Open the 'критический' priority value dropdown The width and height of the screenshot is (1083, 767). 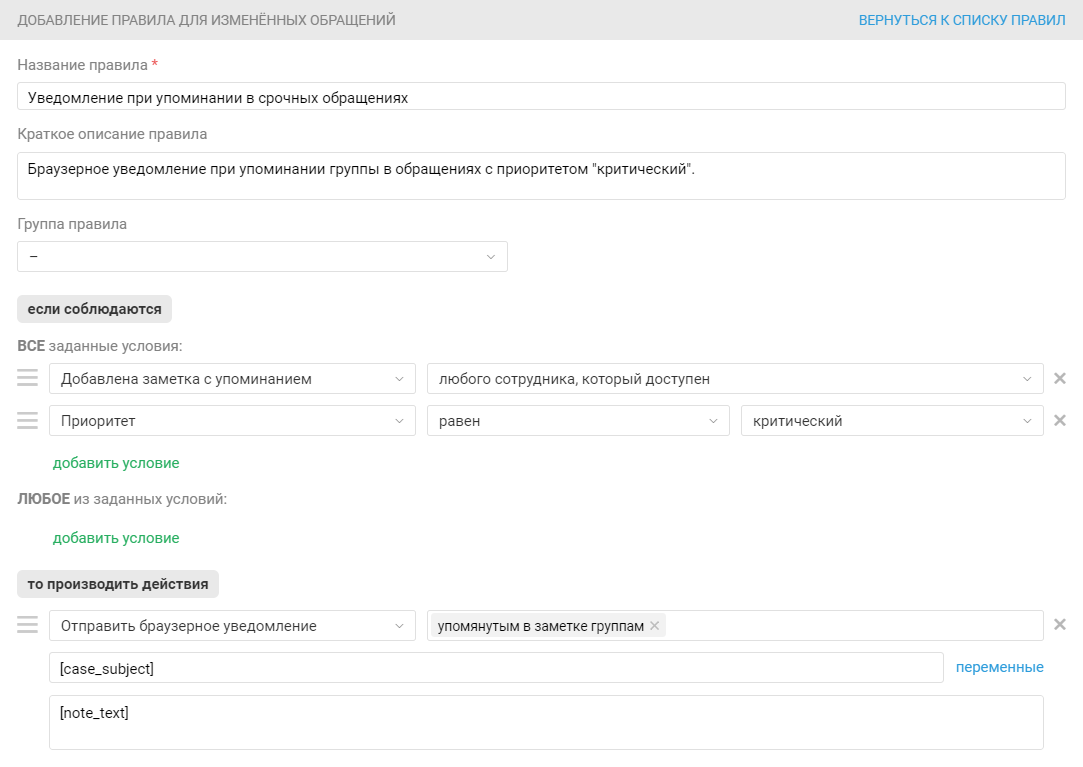coord(892,421)
